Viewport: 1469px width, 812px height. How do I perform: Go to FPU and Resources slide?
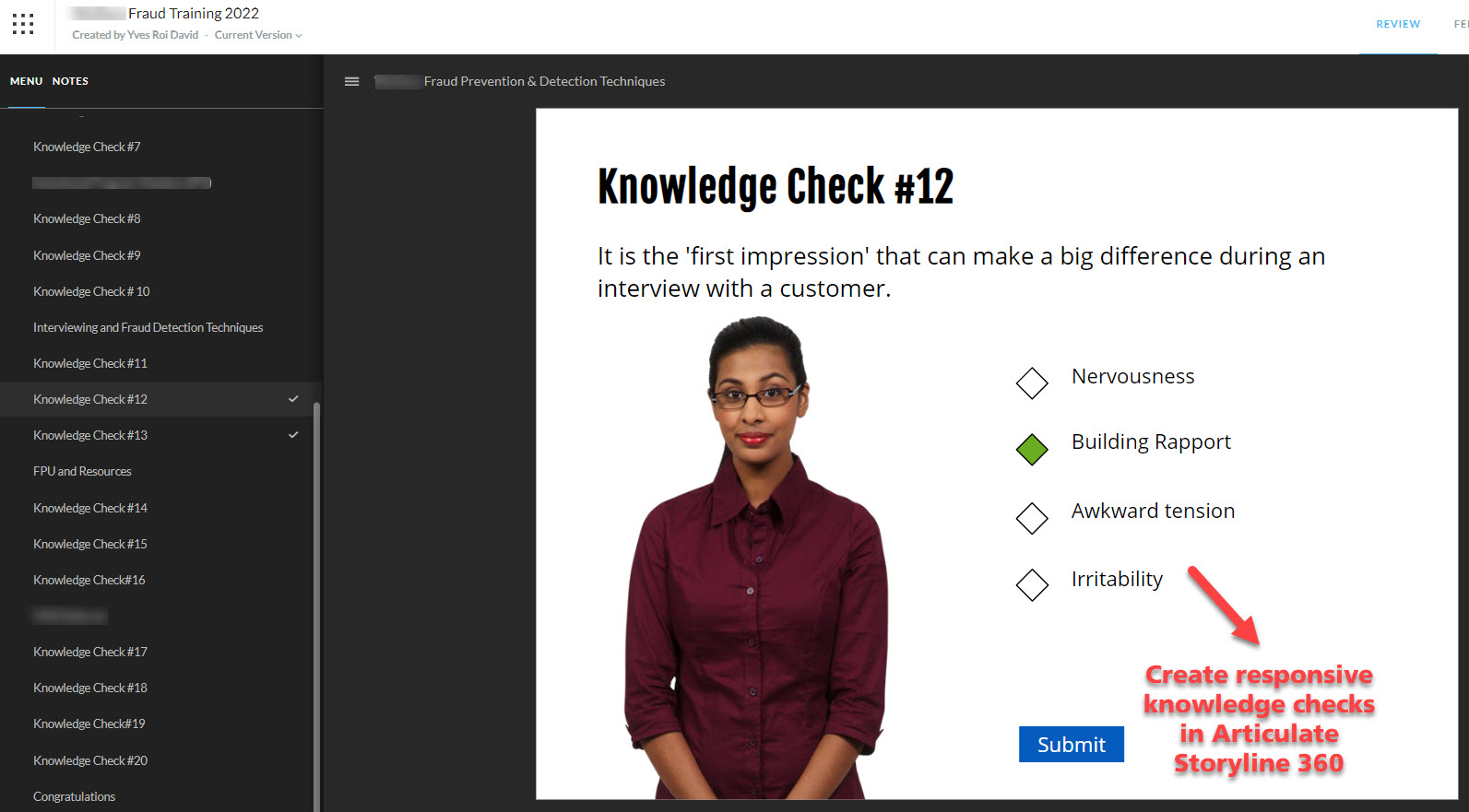pyautogui.click(x=82, y=471)
